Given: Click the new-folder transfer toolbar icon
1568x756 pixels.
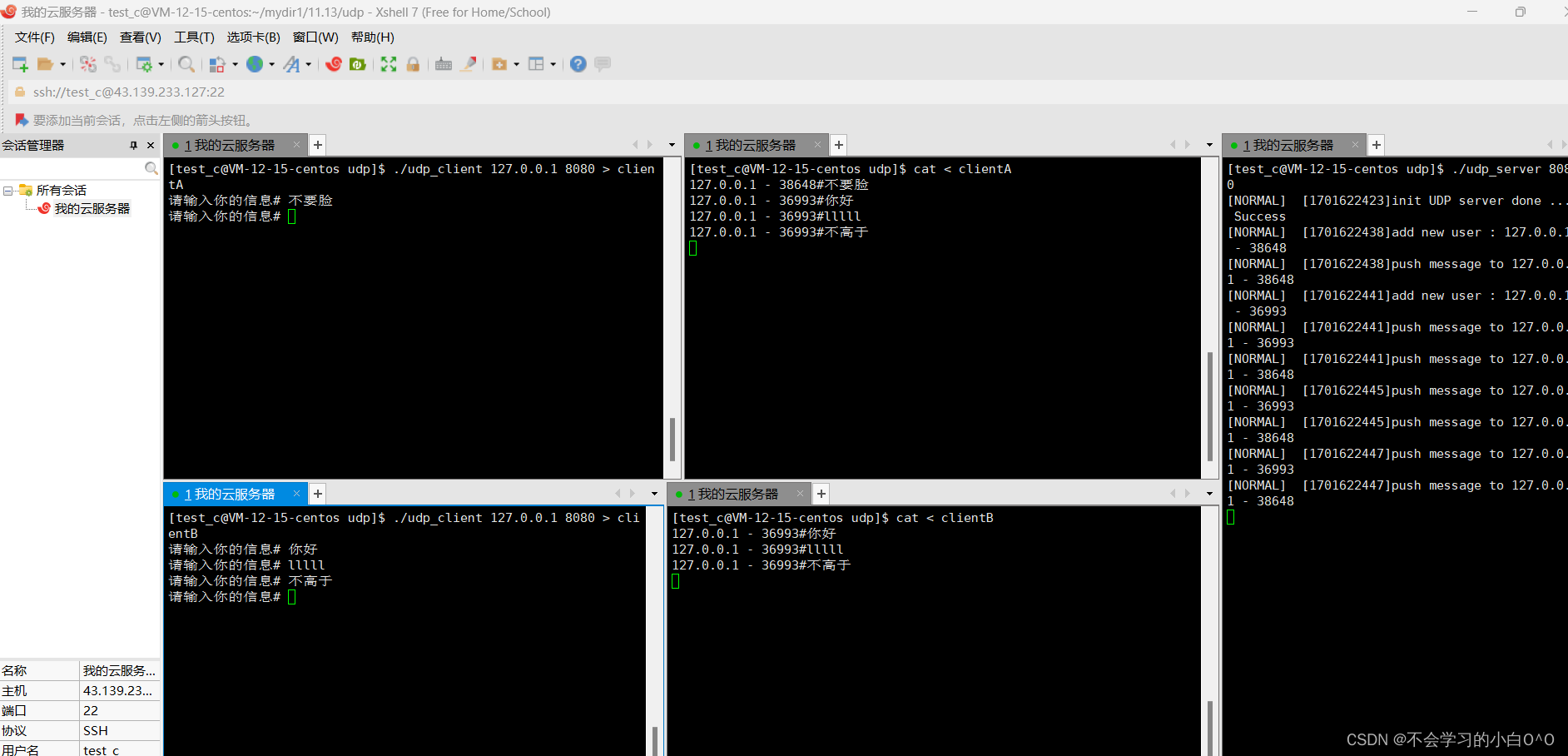Looking at the screenshot, I should (499, 64).
